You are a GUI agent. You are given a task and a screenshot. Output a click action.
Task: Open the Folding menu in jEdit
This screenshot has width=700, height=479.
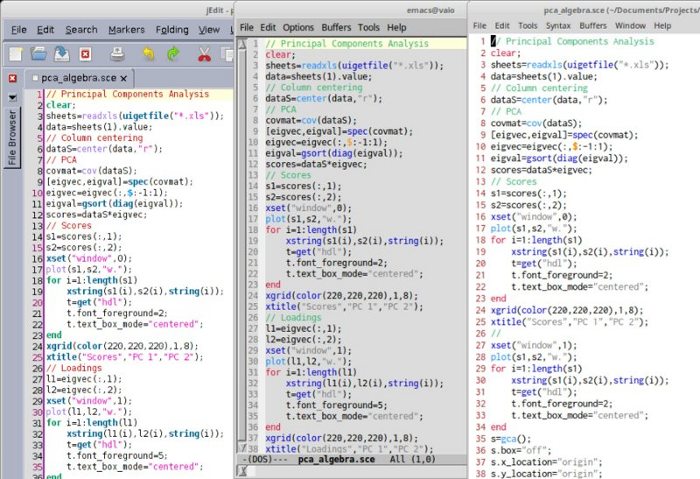171,29
